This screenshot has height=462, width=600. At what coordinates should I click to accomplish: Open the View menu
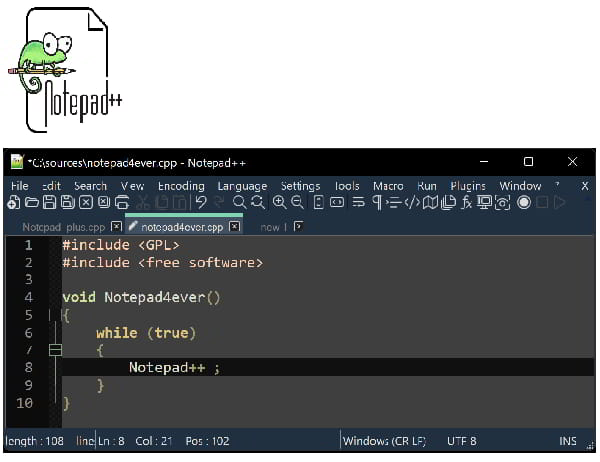(132, 186)
